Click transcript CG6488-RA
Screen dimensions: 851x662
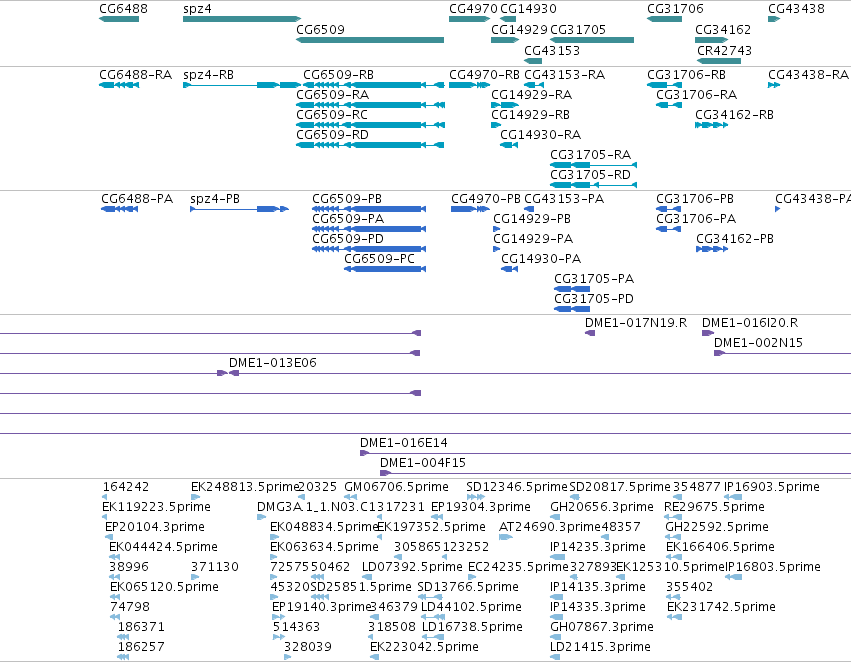[x=119, y=85]
